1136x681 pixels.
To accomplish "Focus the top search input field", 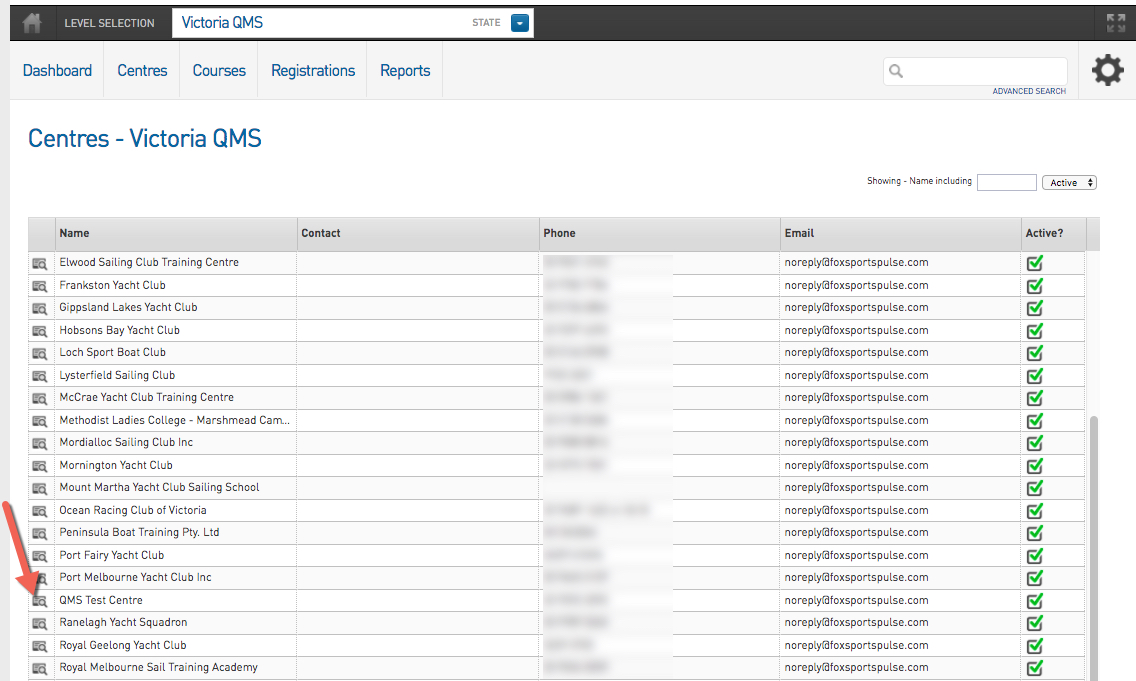I will 975,71.
